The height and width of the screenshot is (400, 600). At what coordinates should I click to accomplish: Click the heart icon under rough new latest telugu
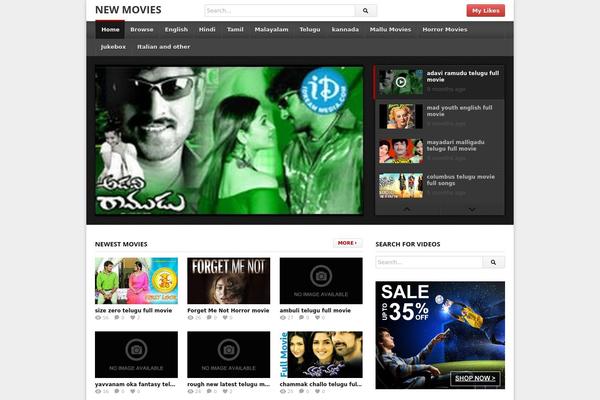pos(225,392)
